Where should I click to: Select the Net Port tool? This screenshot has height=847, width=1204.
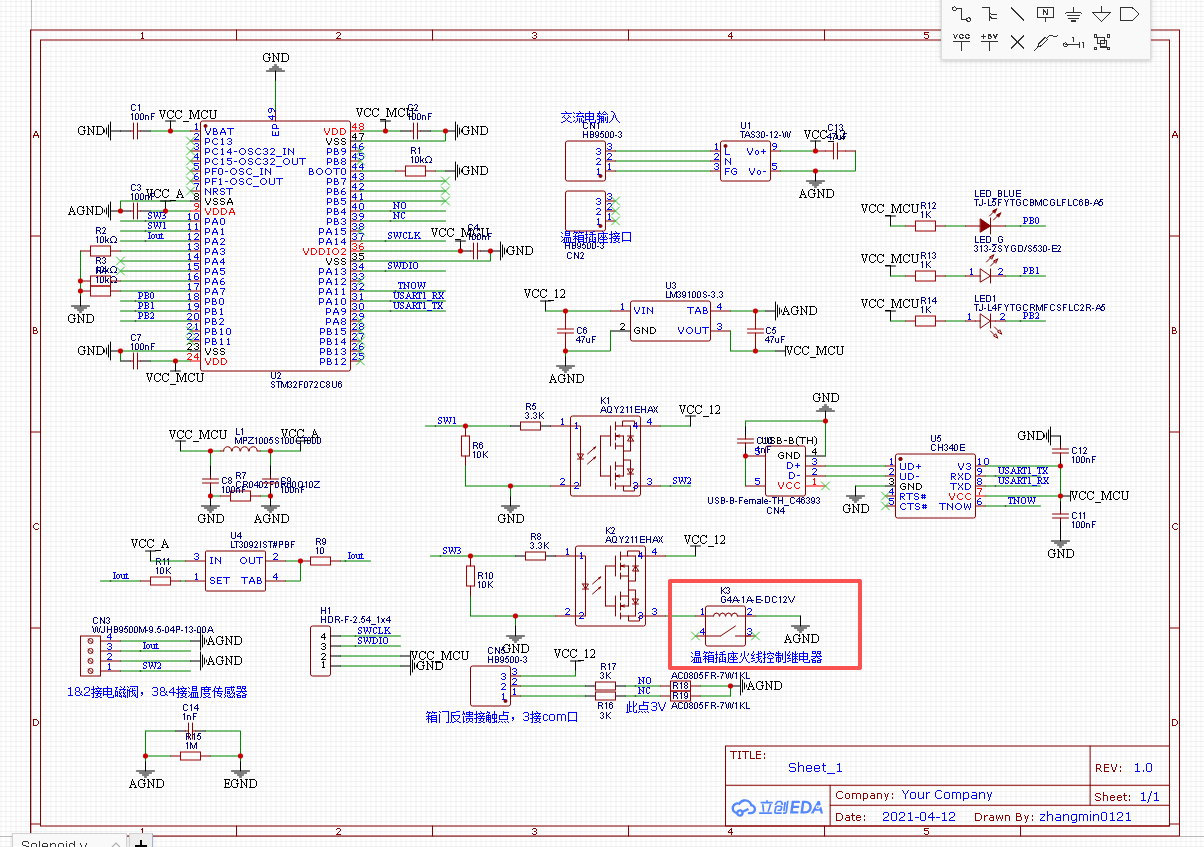(1129, 14)
